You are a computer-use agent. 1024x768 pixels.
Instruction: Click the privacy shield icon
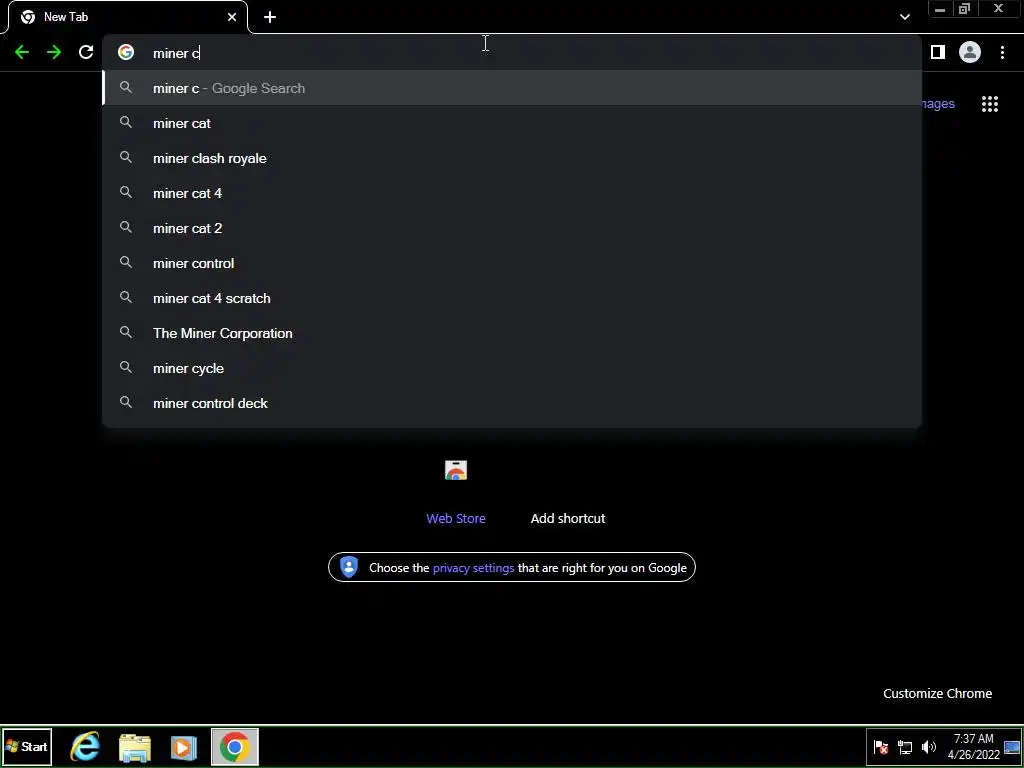click(x=349, y=567)
